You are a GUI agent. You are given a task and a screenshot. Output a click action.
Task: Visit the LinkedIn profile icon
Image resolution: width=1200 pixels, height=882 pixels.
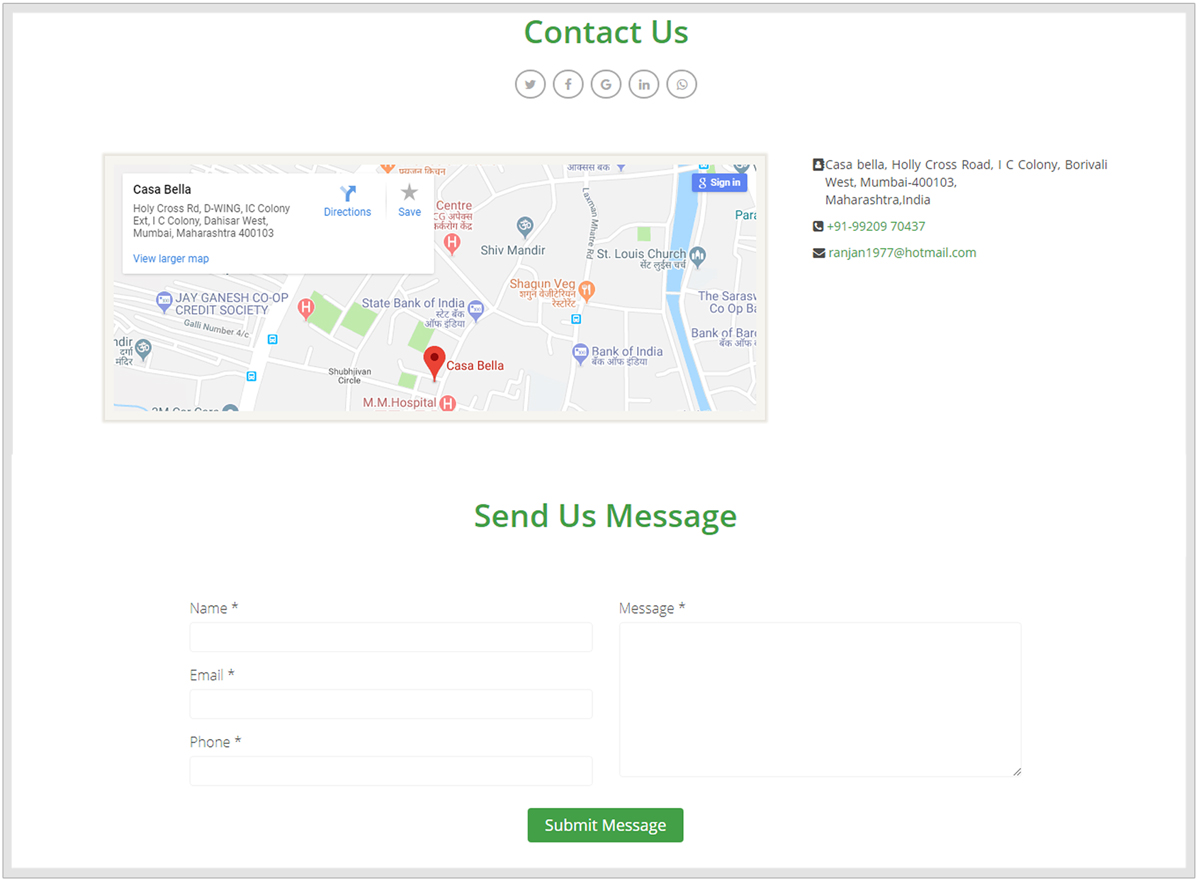coord(644,84)
